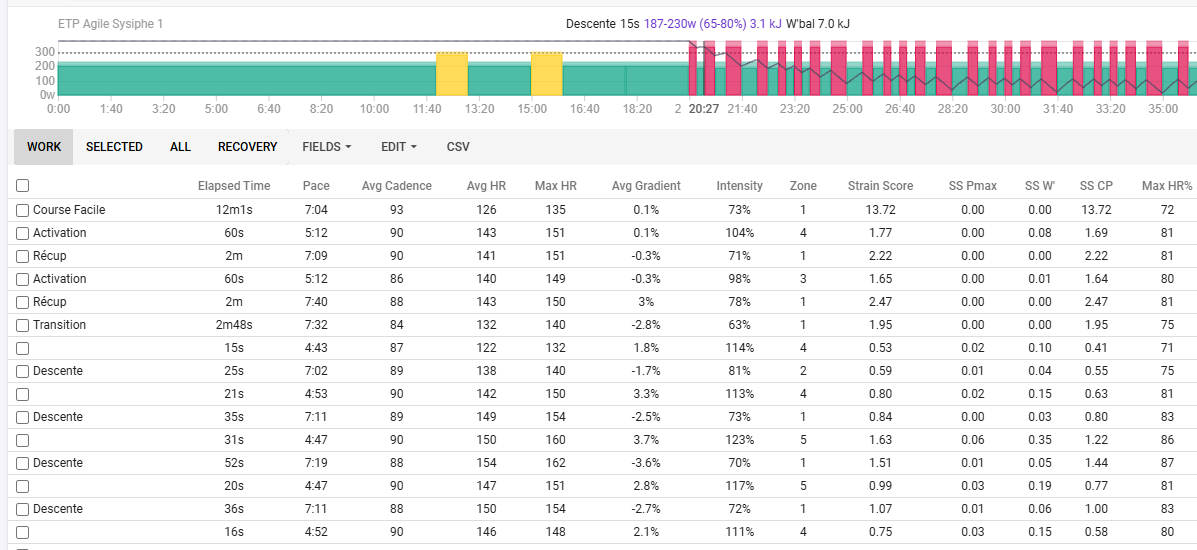Click the Intensity column header
This screenshot has height=550, width=1197.
(739, 186)
